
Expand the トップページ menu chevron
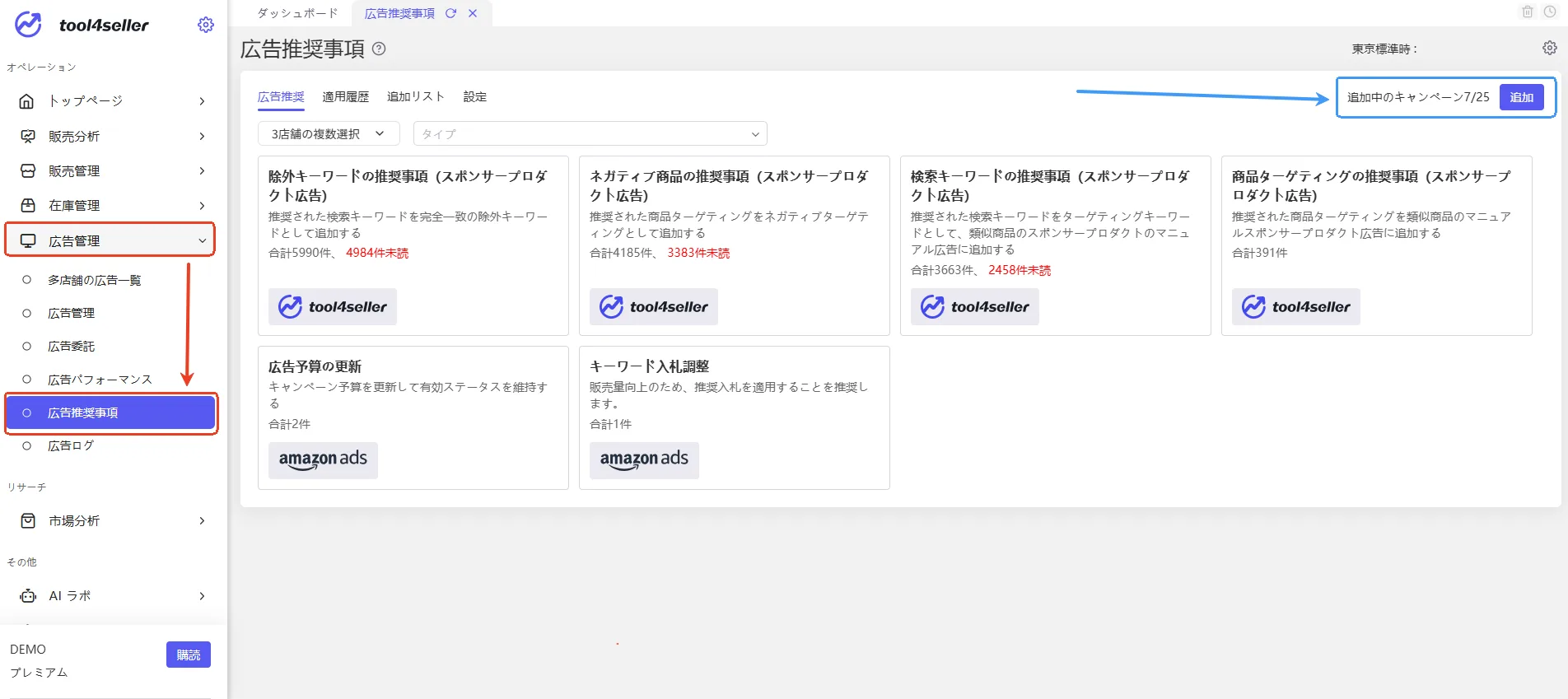point(202,101)
